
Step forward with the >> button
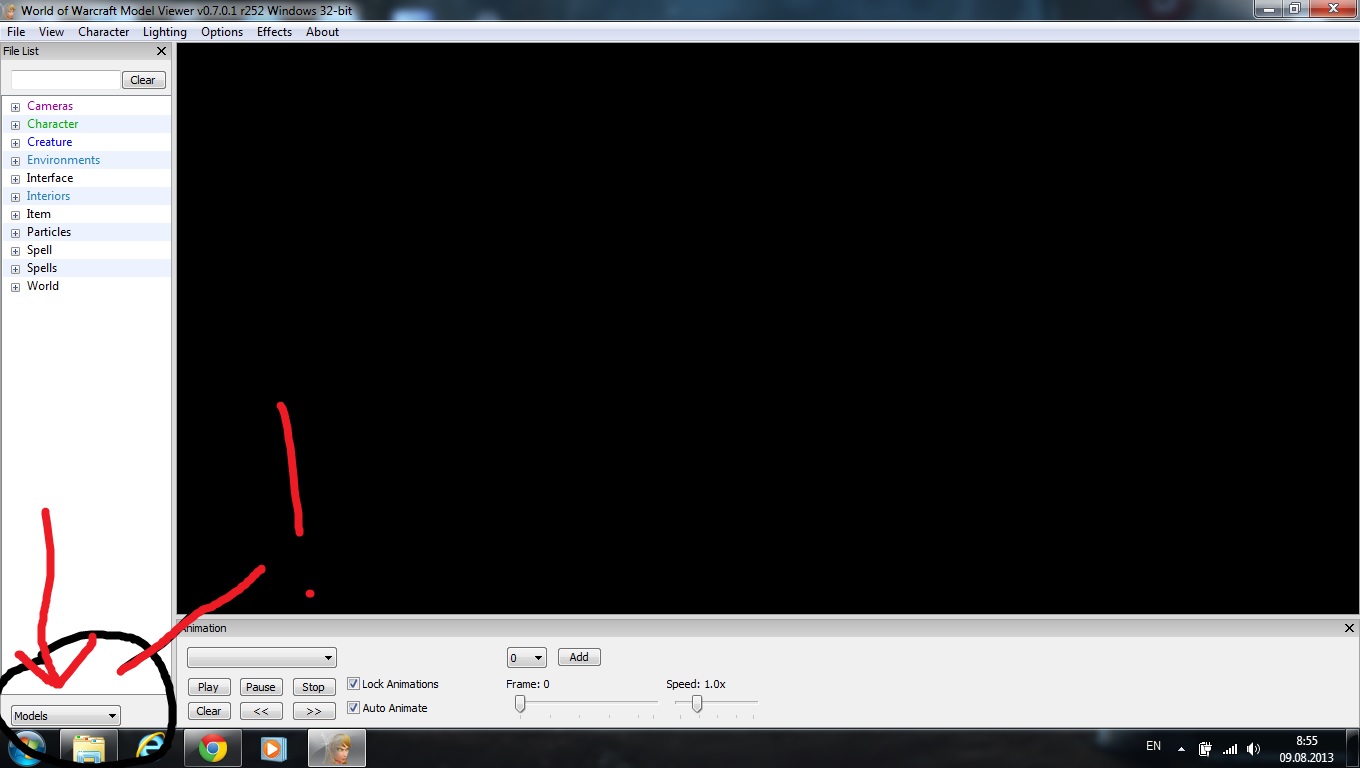[314, 711]
